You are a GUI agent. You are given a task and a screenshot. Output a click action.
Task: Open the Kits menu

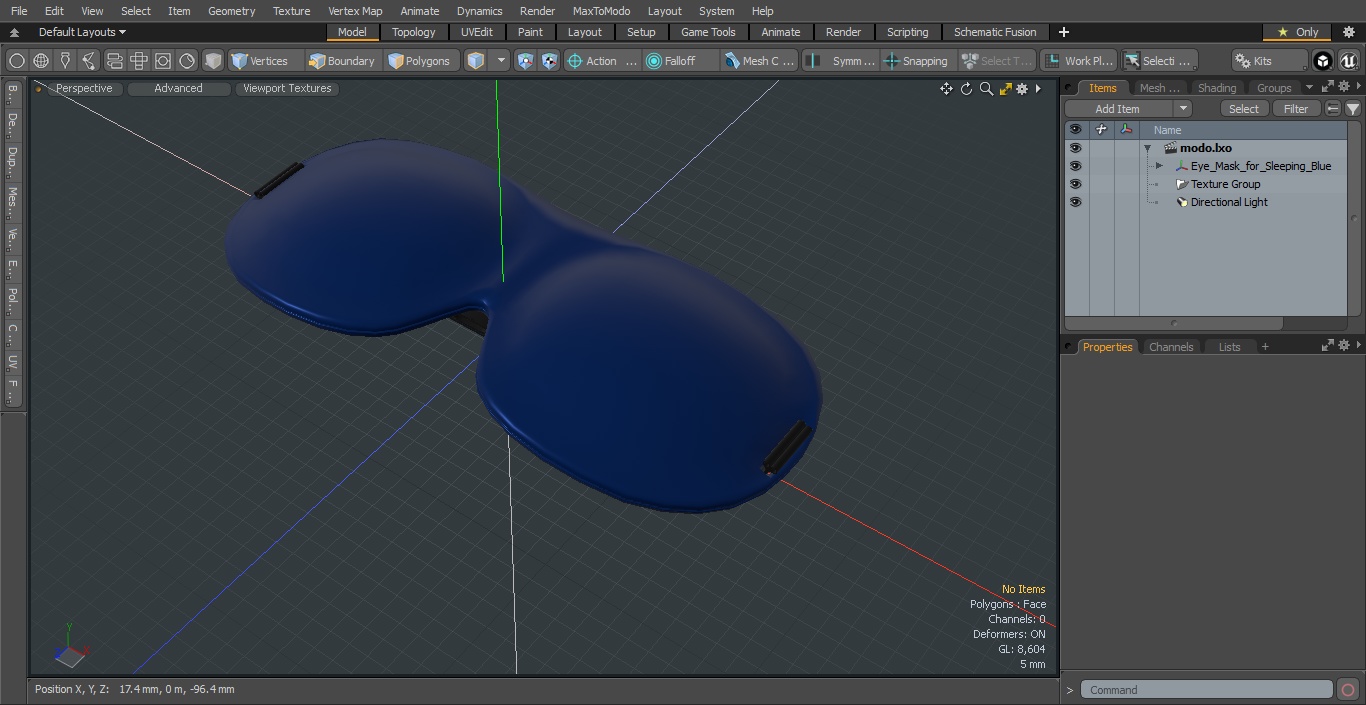1269,61
